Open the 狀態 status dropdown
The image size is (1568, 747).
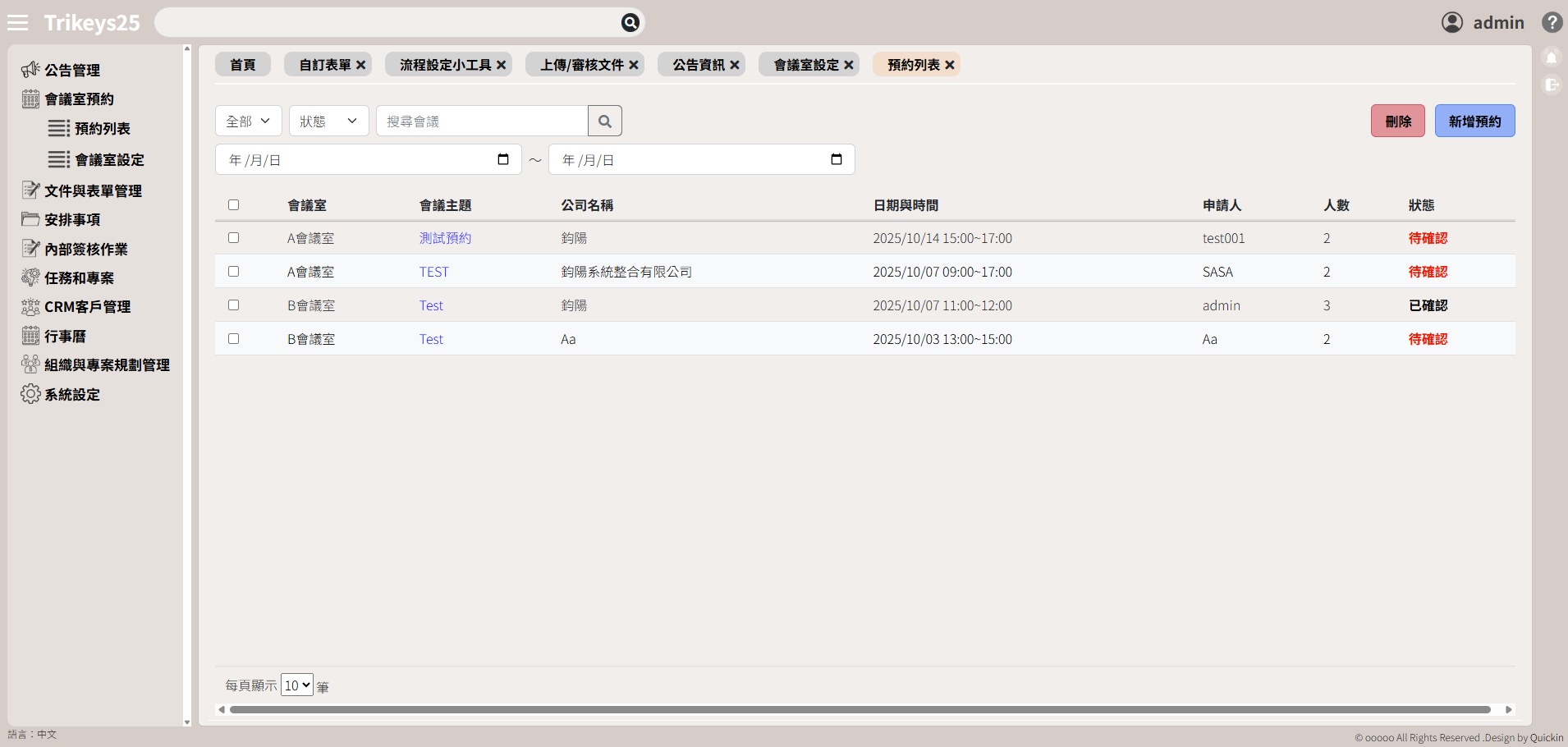point(328,121)
